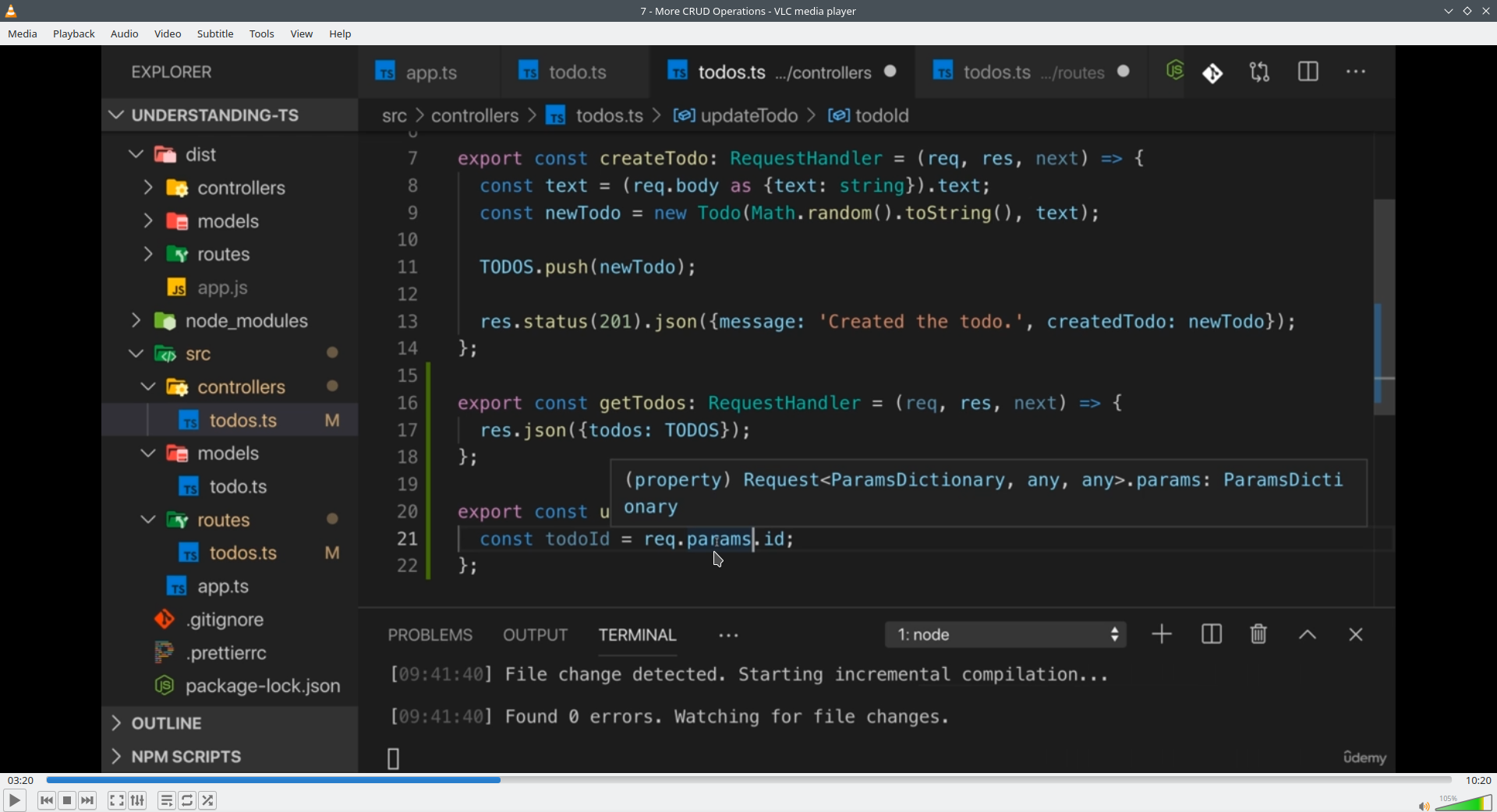Run the Node.js script via the green JS icon

(x=1174, y=71)
